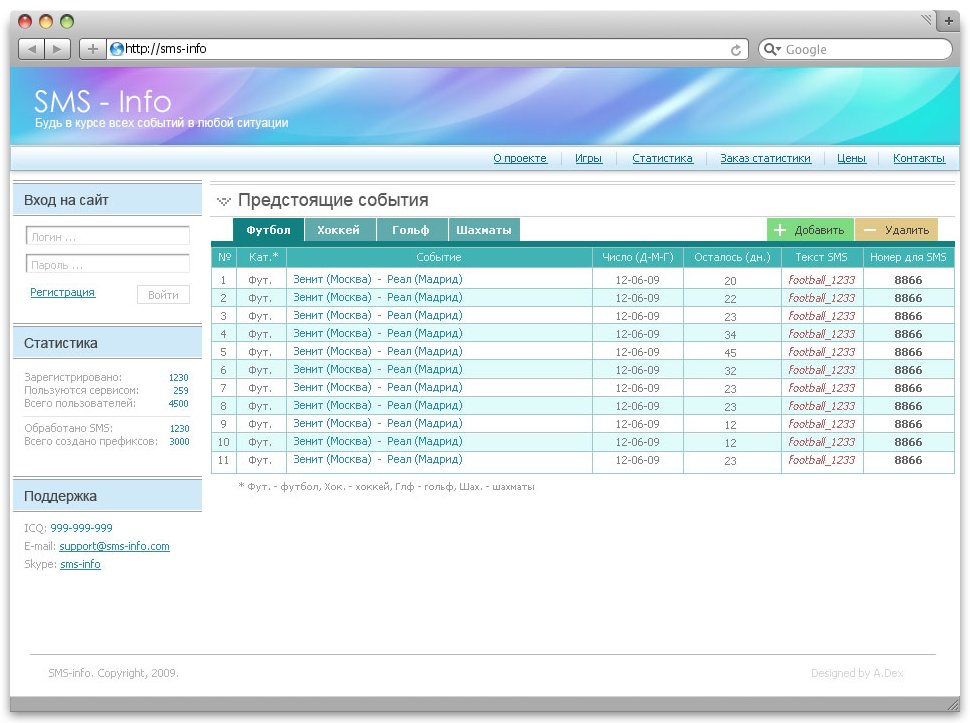This screenshot has width=970, height=723.
Task: Click the plus add-bookmark button
Action: [x=91, y=49]
